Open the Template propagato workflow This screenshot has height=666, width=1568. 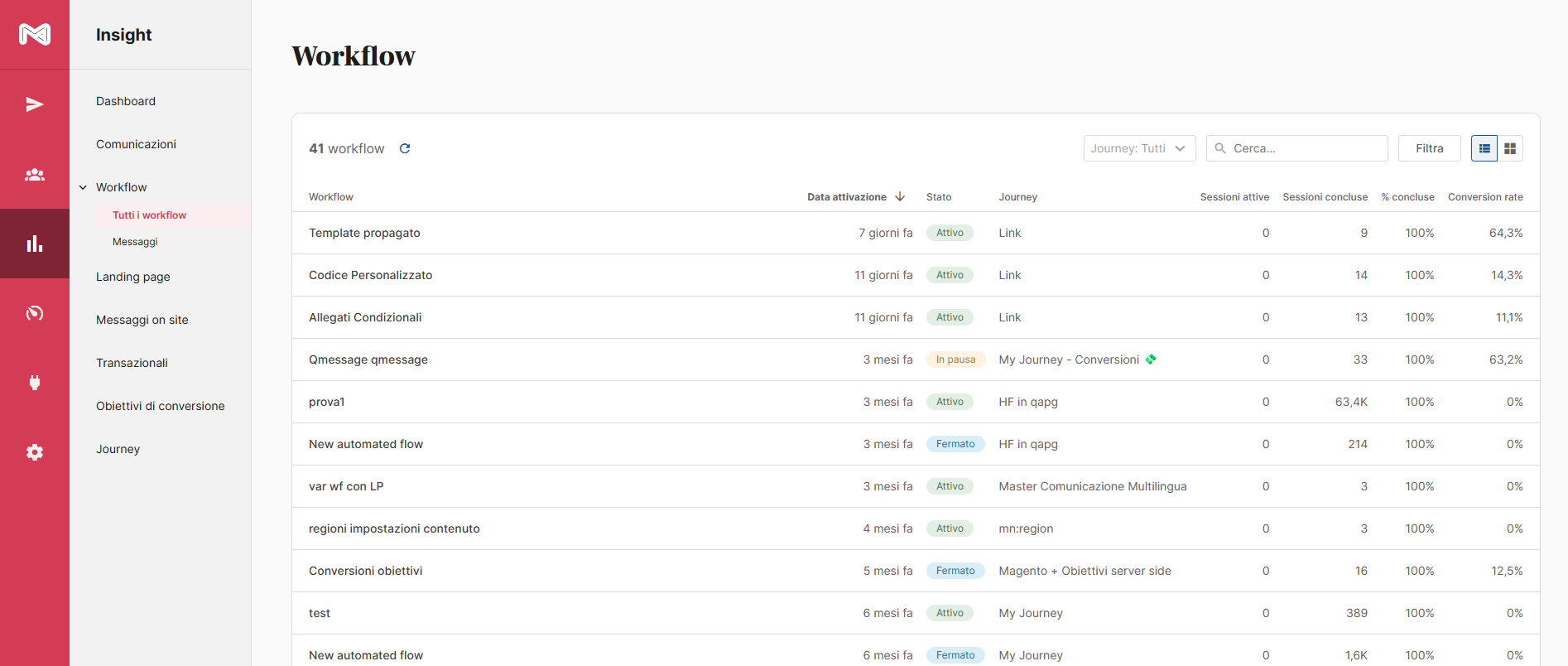click(x=364, y=233)
